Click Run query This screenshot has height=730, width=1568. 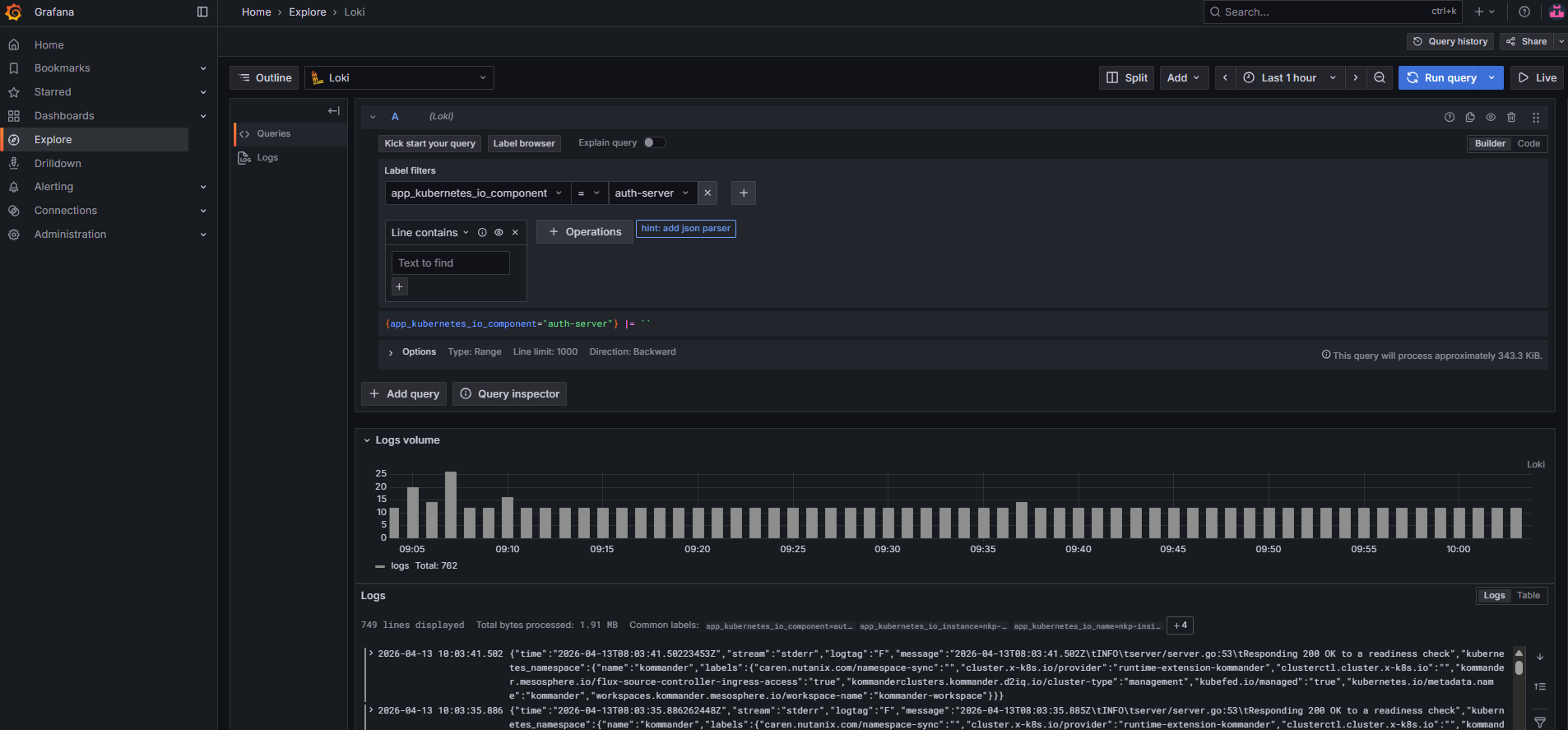tap(1440, 77)
